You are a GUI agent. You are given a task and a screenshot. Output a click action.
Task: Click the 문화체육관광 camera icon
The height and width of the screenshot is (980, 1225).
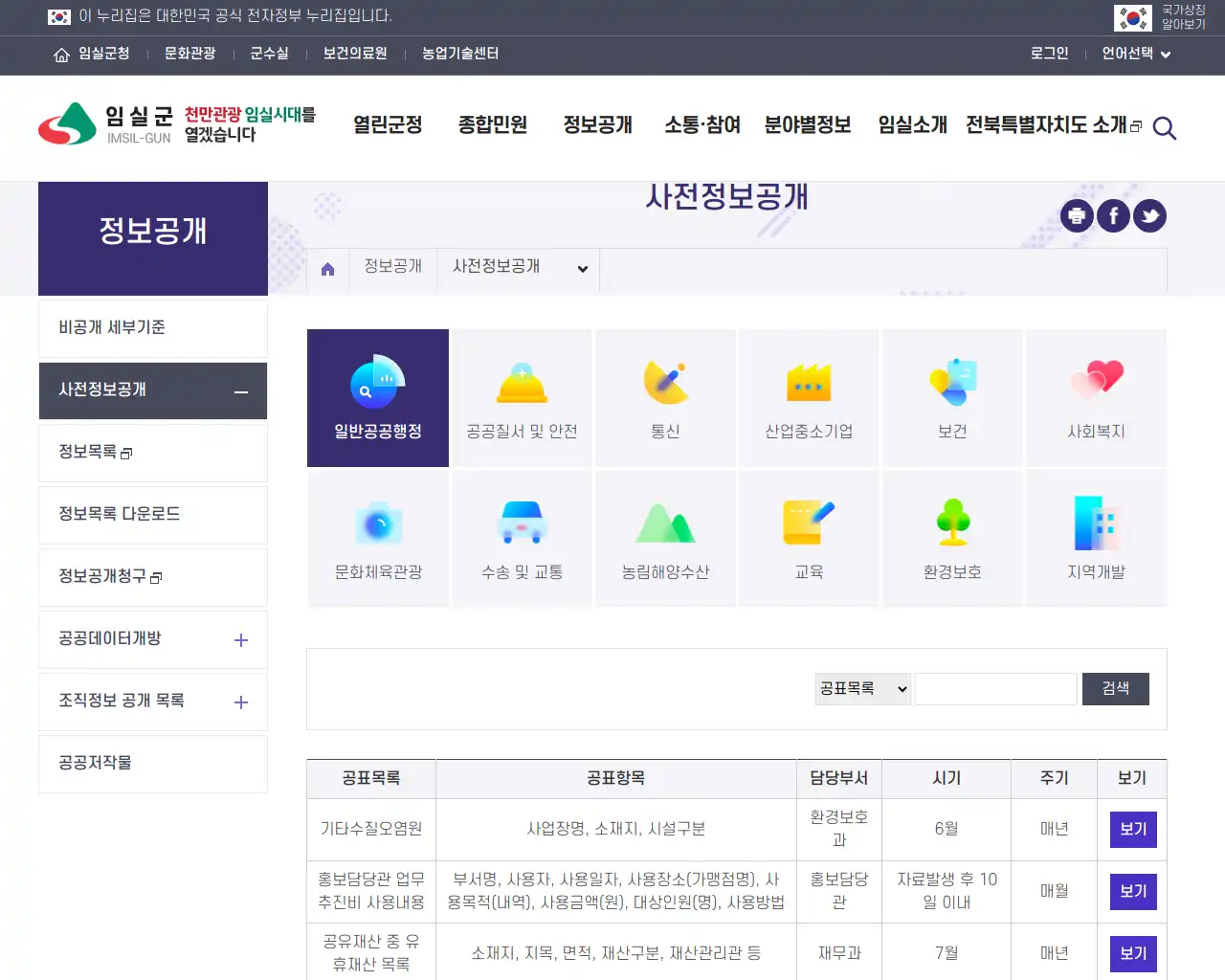(x=378, y=523)
